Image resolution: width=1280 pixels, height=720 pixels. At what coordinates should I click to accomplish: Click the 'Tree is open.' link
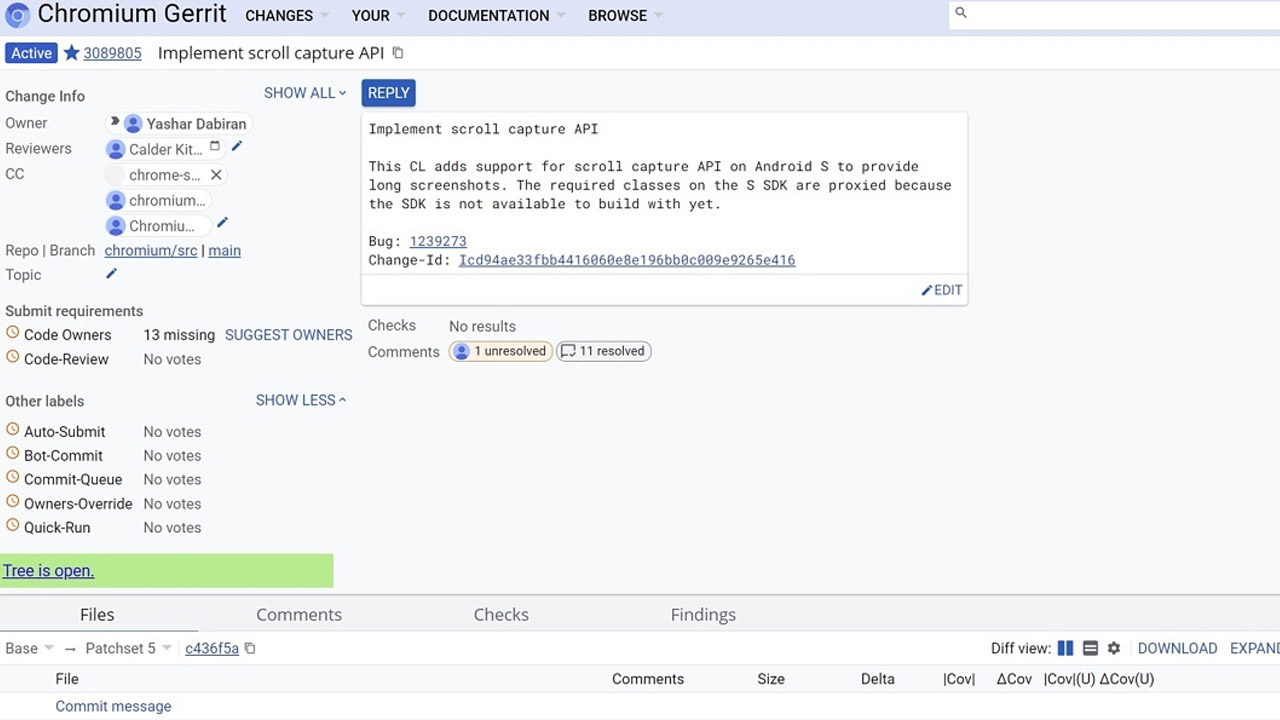pyautogui.click(x=48, y=570)
